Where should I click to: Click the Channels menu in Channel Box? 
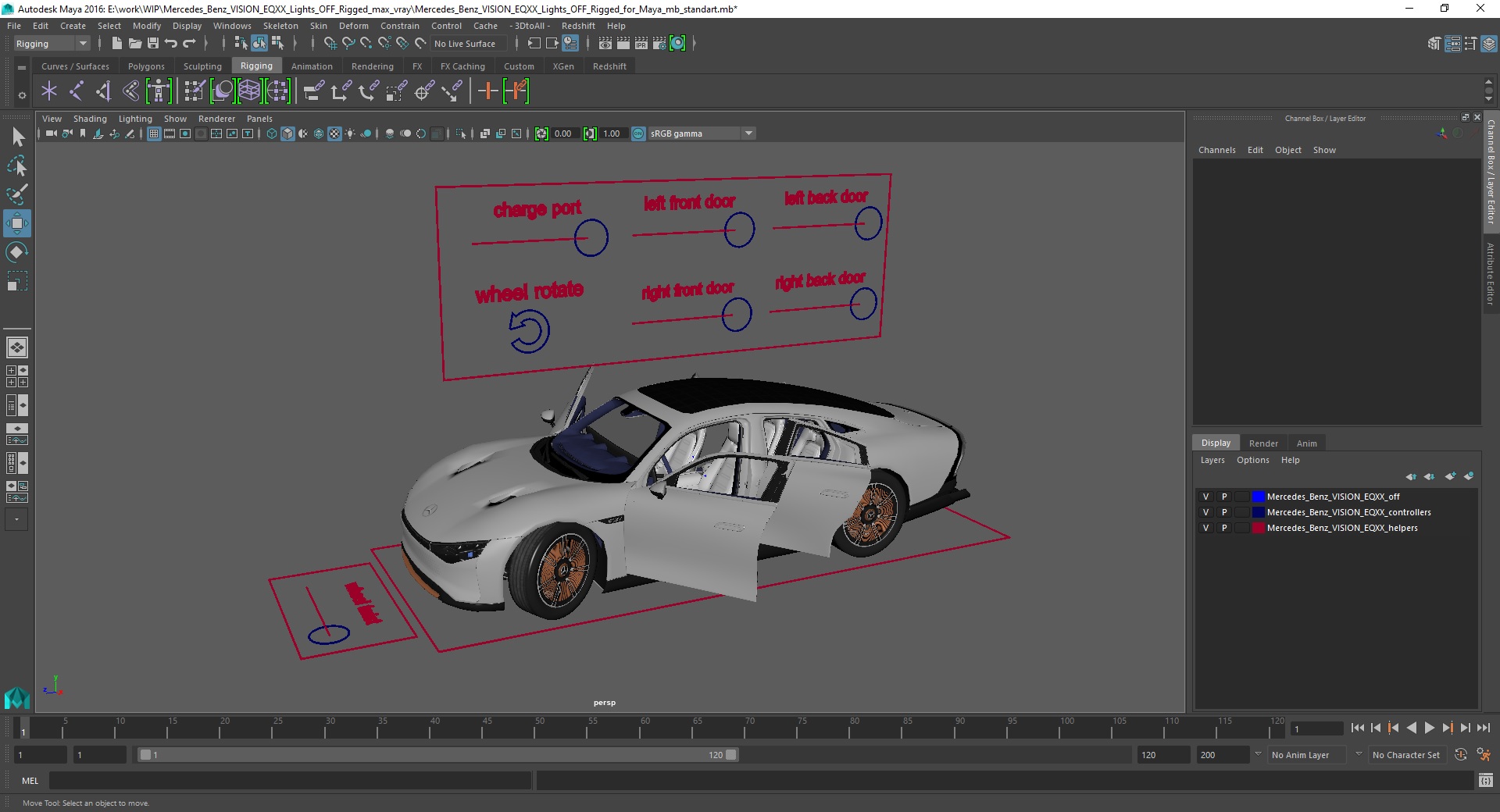[1216, 150]
